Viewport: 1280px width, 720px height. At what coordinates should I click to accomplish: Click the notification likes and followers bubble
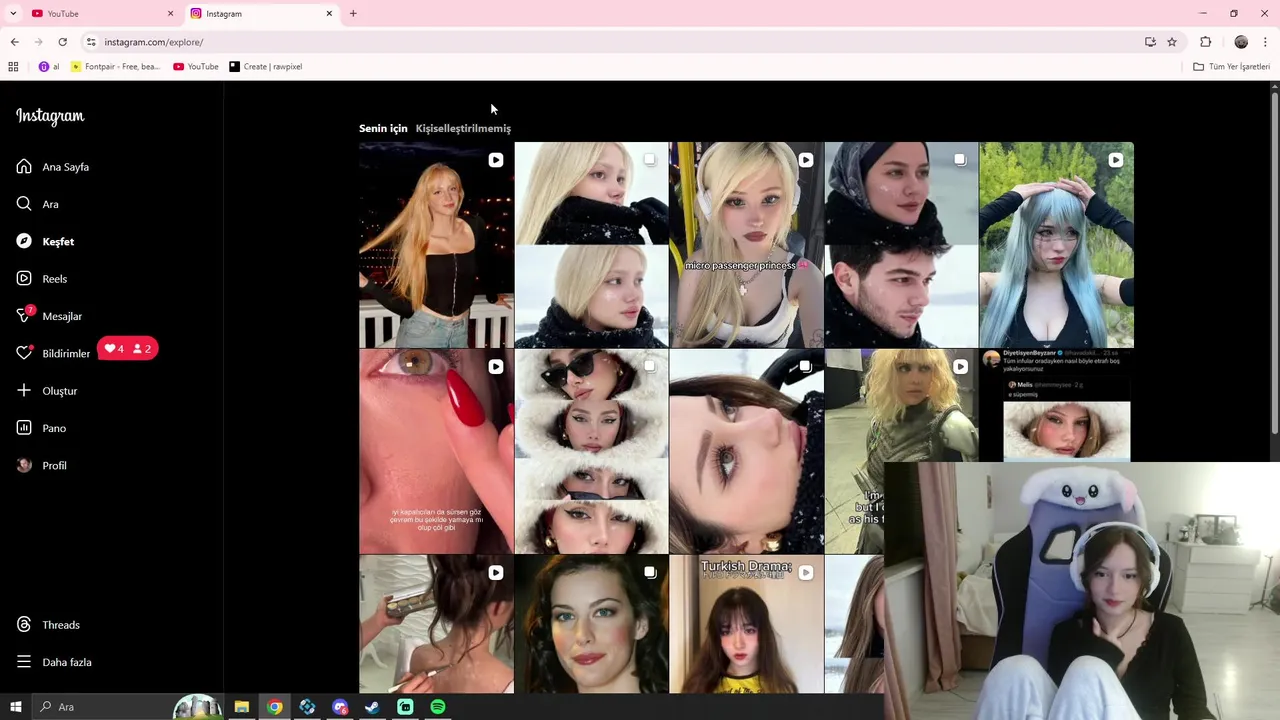pyautogui.click(x=127, y=349)
